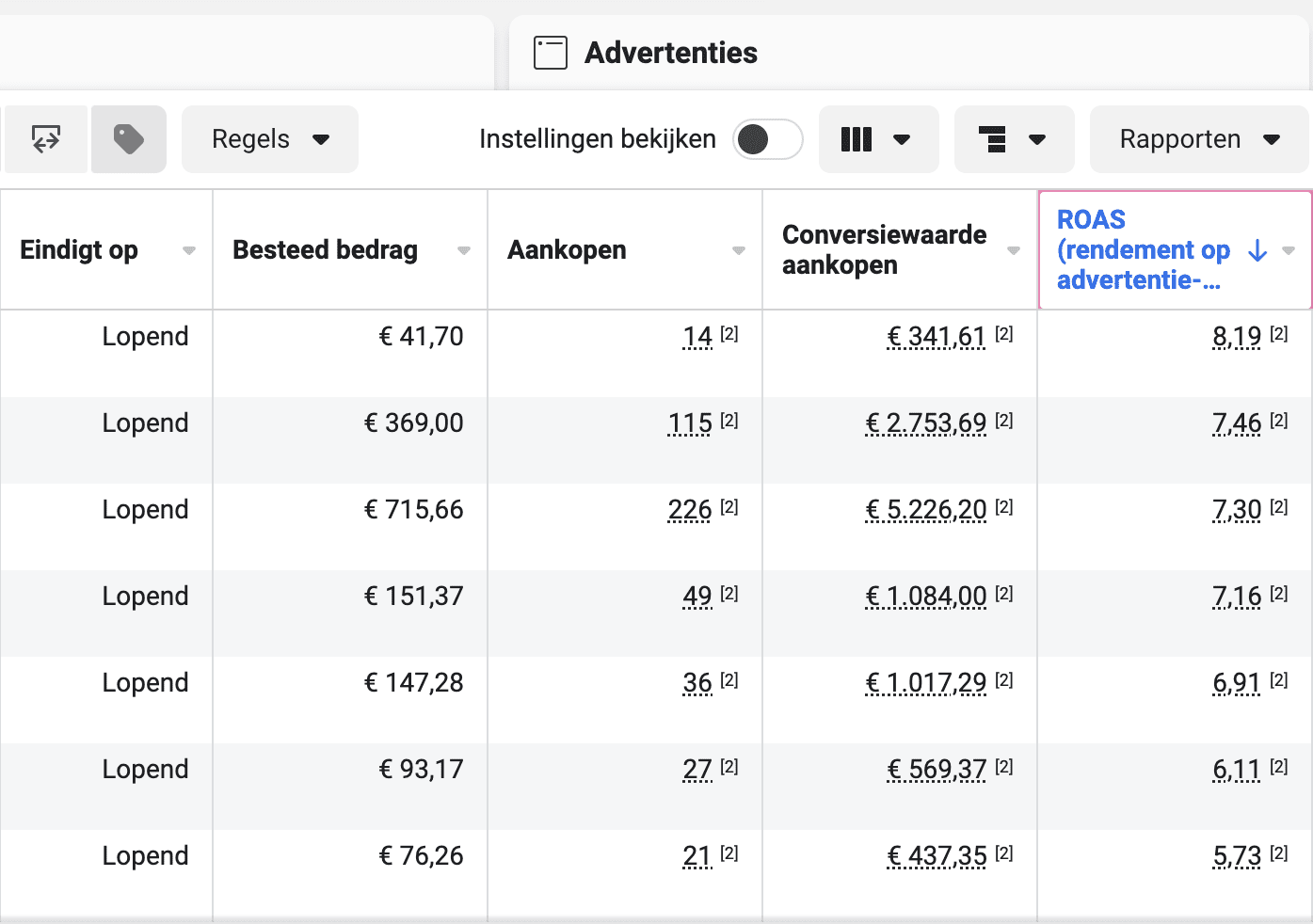Click the € 5.226,20 conversion value
This screenshot has height=924, width=1313.
(926, 510)
